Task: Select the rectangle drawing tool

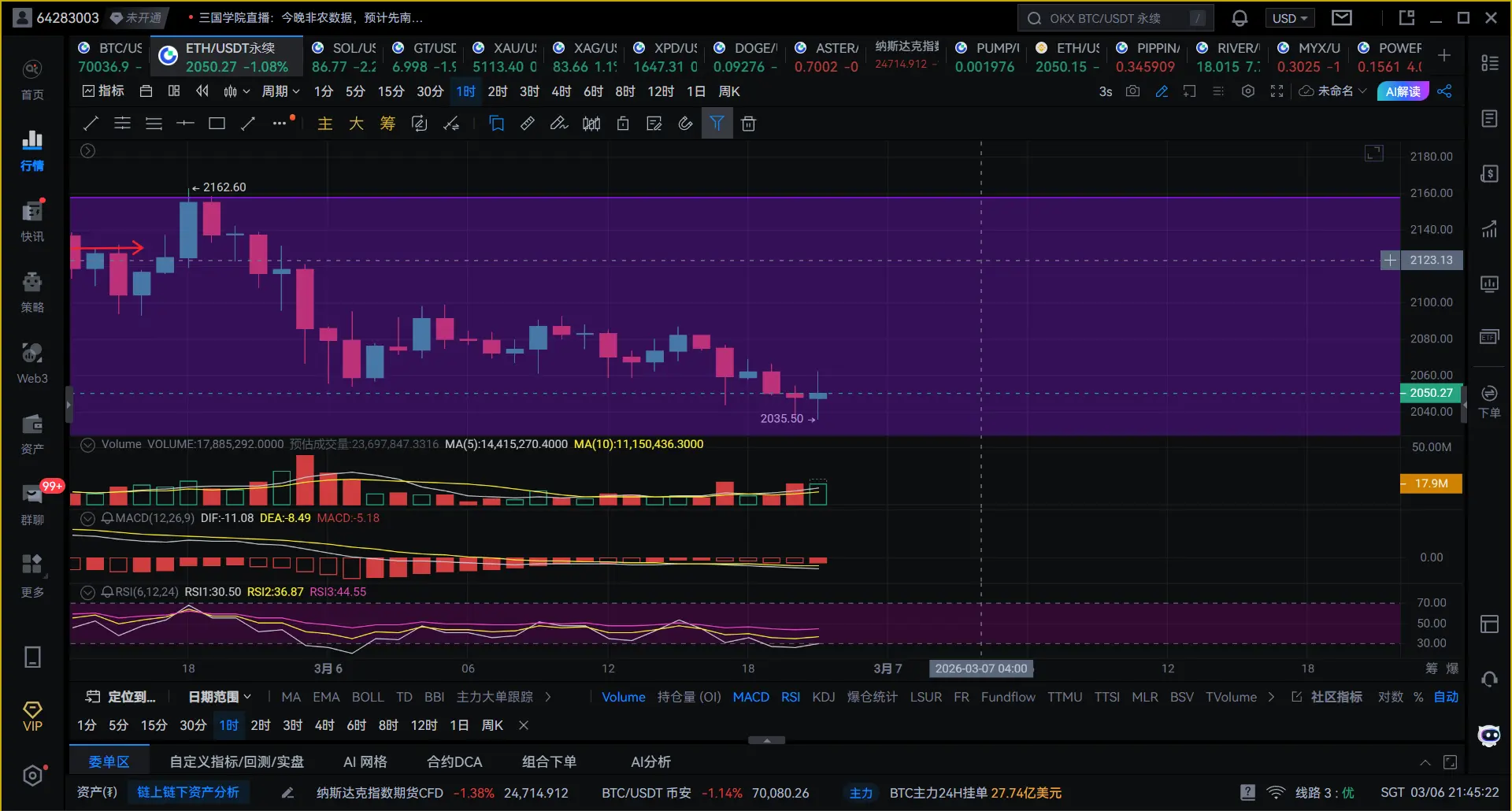Action: pyautogui.click(x=217, y=124)
